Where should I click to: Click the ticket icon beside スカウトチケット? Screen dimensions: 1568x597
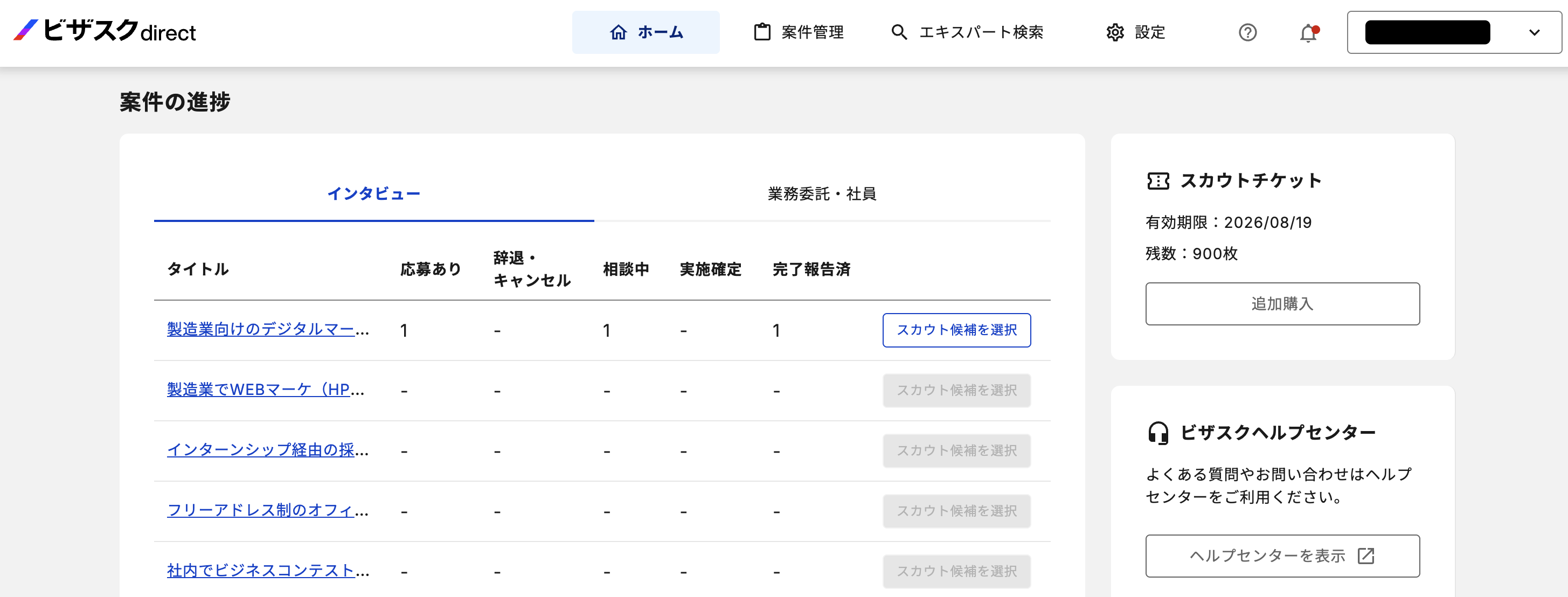coord(1158,182)
